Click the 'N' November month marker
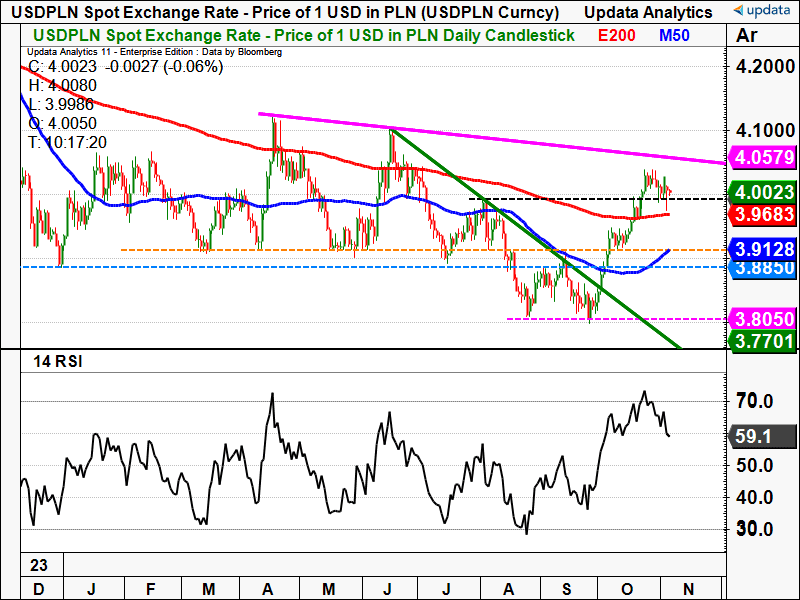 [x=688, y=589]
